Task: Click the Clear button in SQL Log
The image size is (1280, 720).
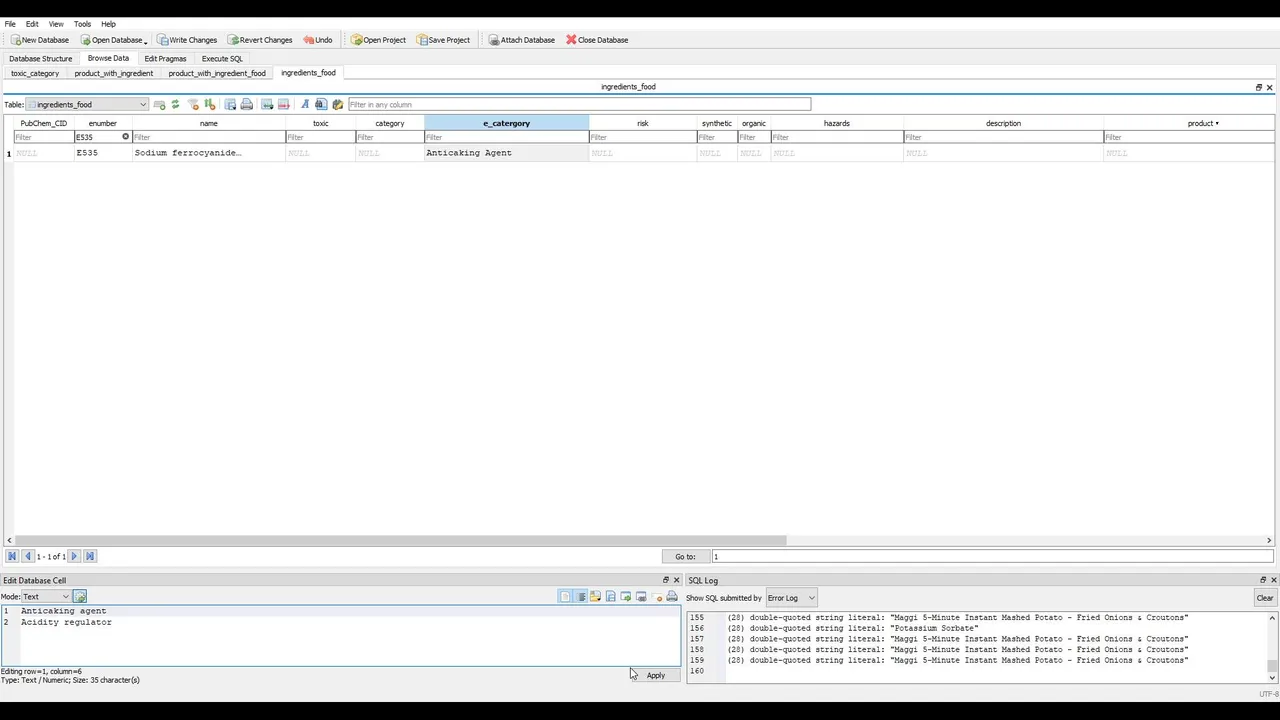Action: click(1265, 598)
